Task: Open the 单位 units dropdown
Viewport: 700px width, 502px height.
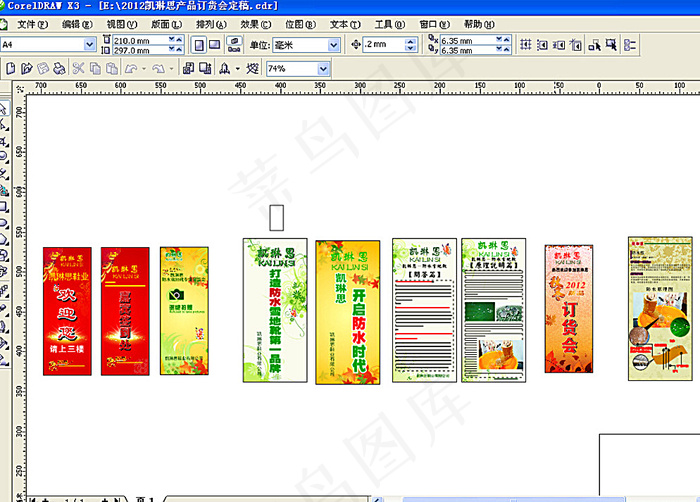Action: [x=333, y=45]
